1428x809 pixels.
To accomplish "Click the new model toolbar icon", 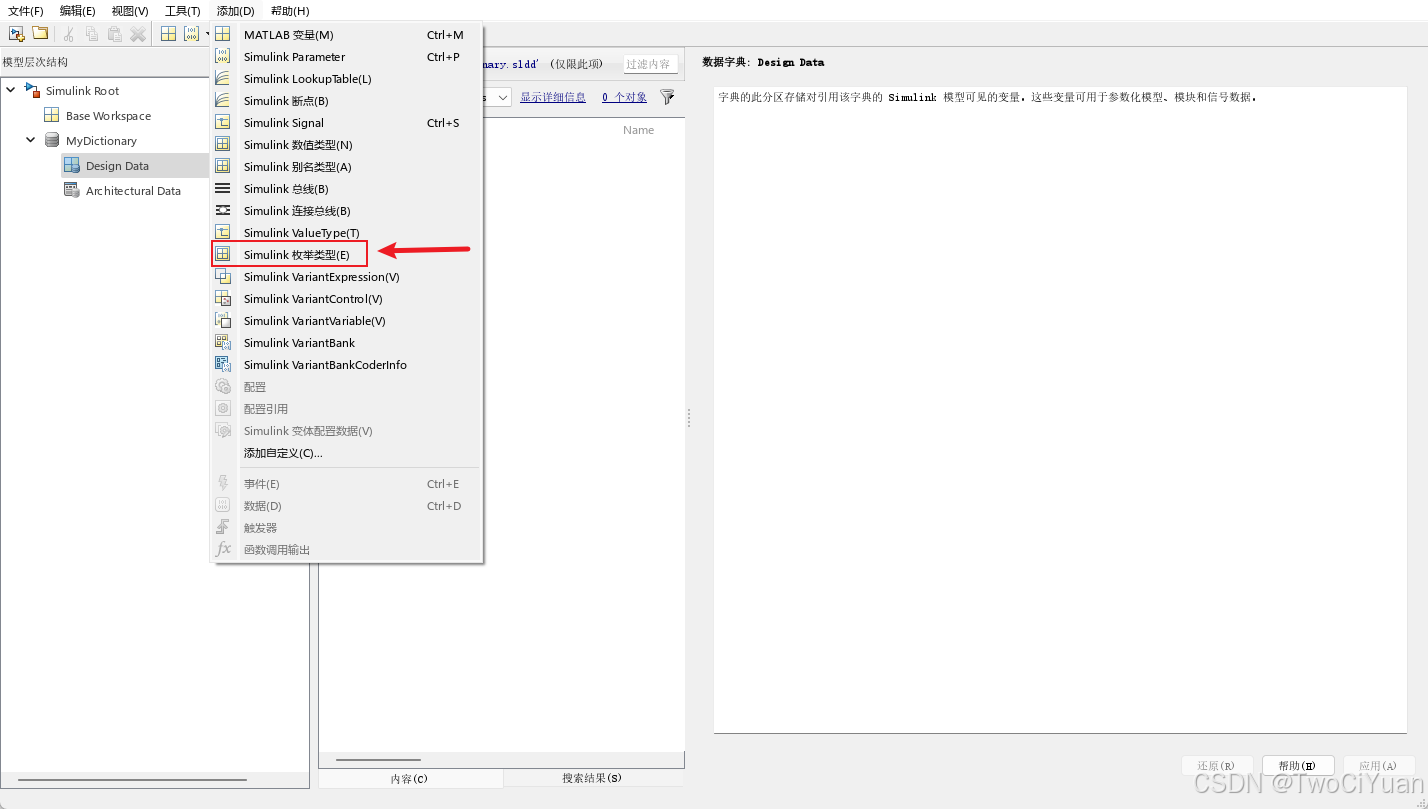I will [16, 33].
